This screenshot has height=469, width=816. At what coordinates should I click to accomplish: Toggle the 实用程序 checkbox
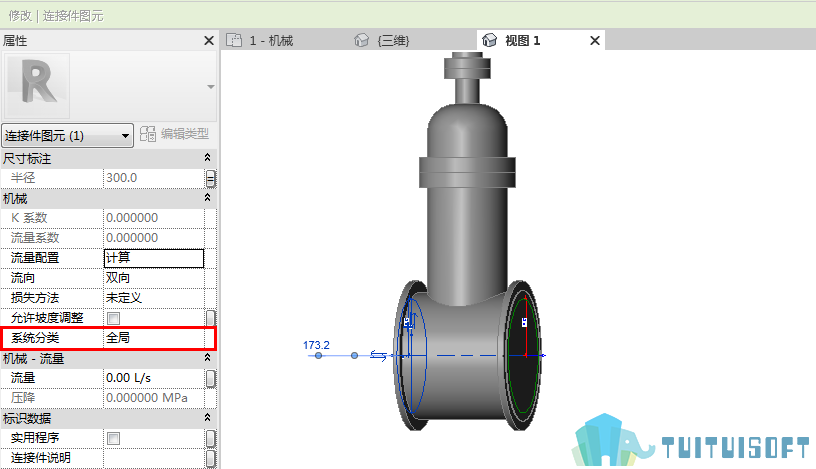coord(113,438)
